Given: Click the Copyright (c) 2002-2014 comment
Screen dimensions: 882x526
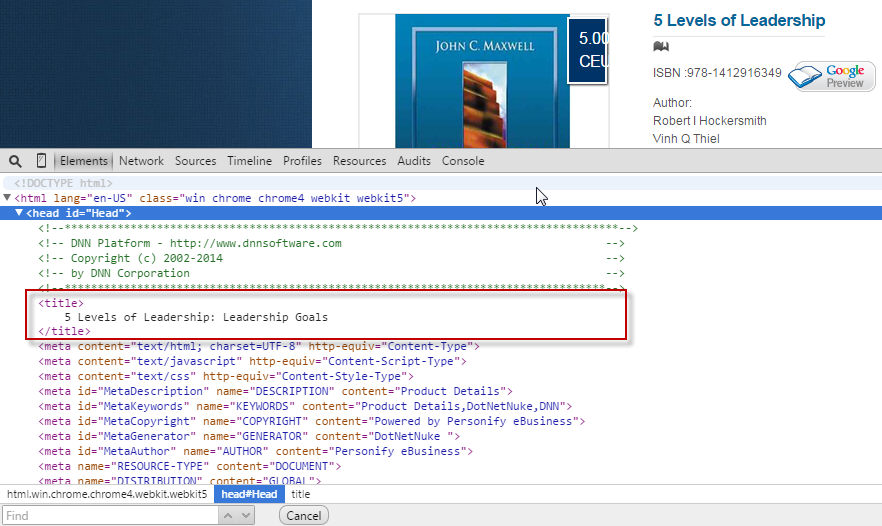Looking at the screenshot, I should pos(331,258).
